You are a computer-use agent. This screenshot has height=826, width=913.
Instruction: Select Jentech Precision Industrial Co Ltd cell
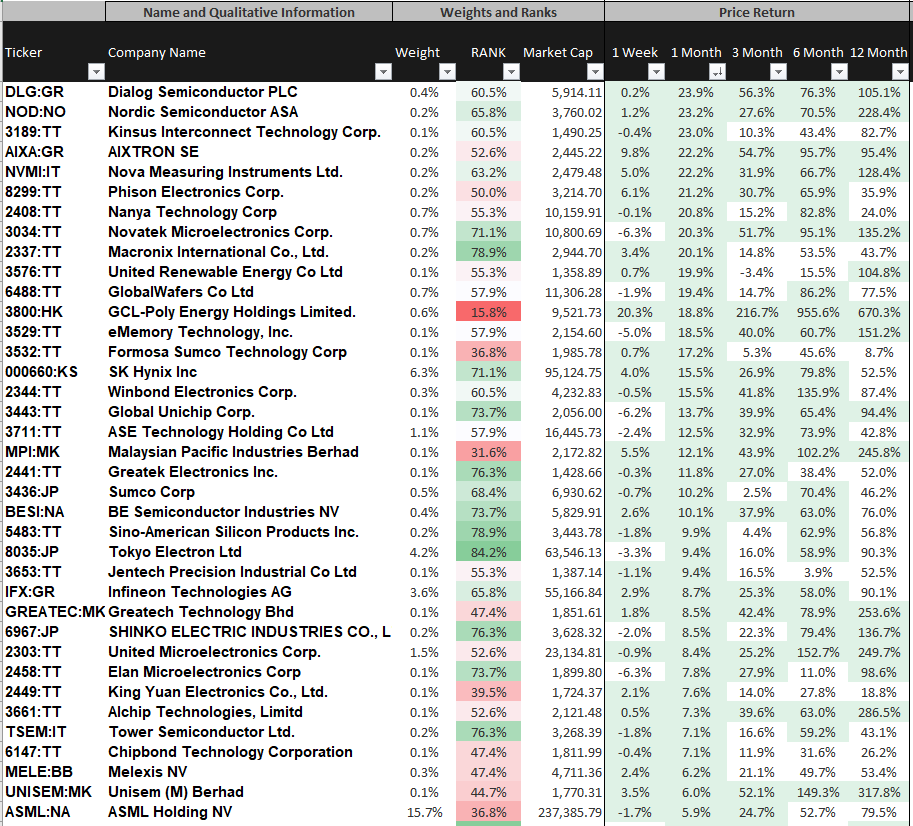[x=249, y=572]
